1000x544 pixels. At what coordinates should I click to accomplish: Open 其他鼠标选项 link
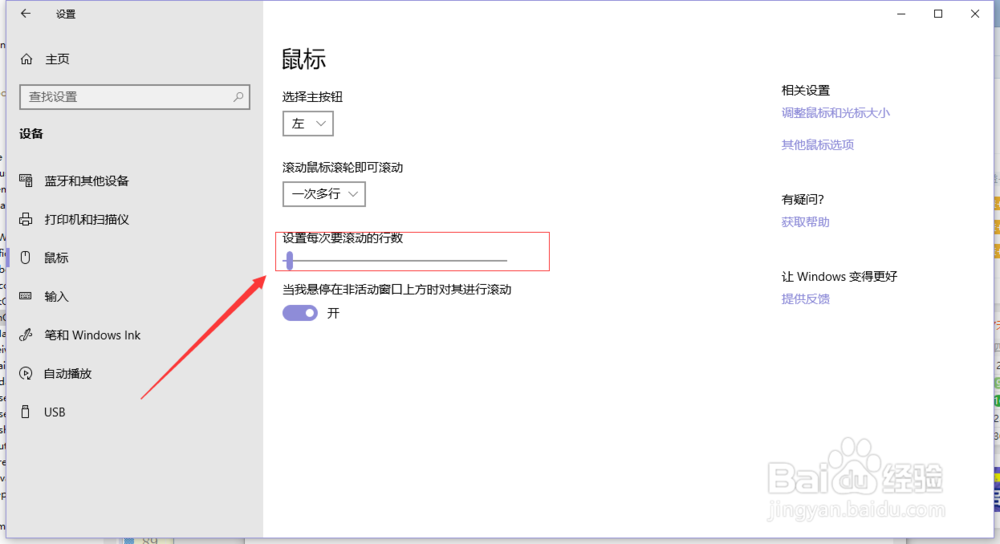click(818, 145)
